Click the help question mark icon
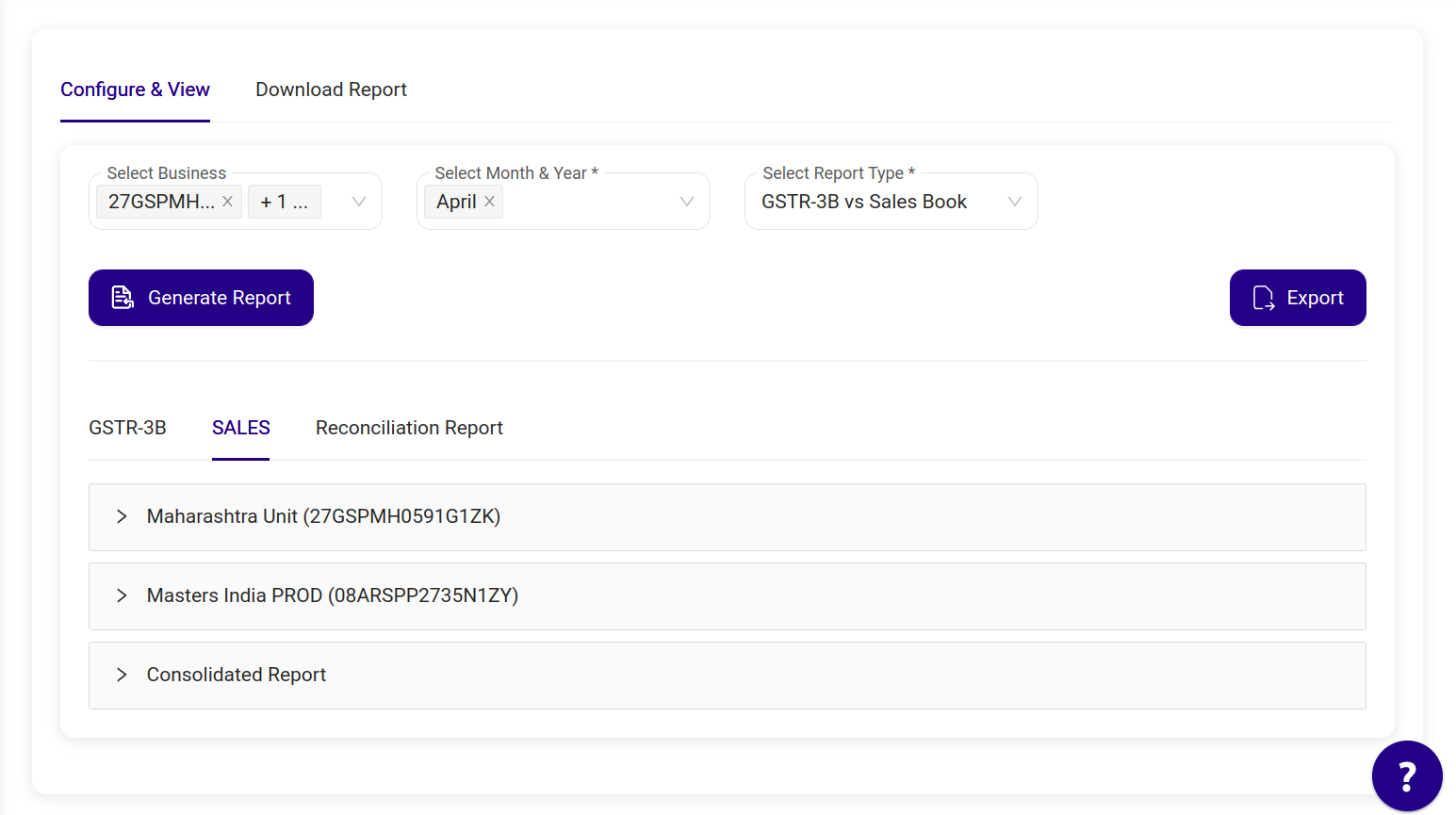 click(x=1406, y=776)
